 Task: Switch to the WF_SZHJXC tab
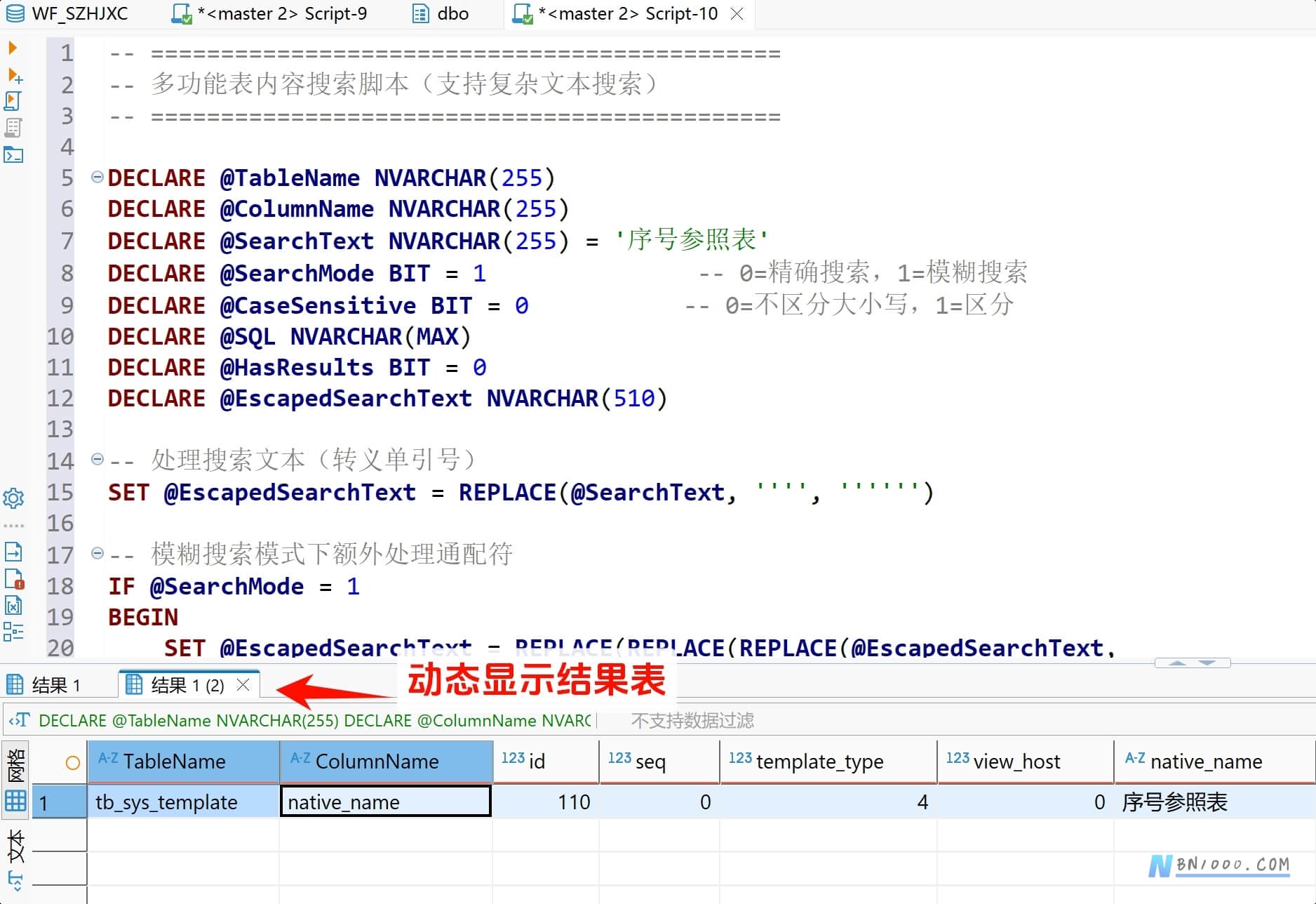point(67,13)
